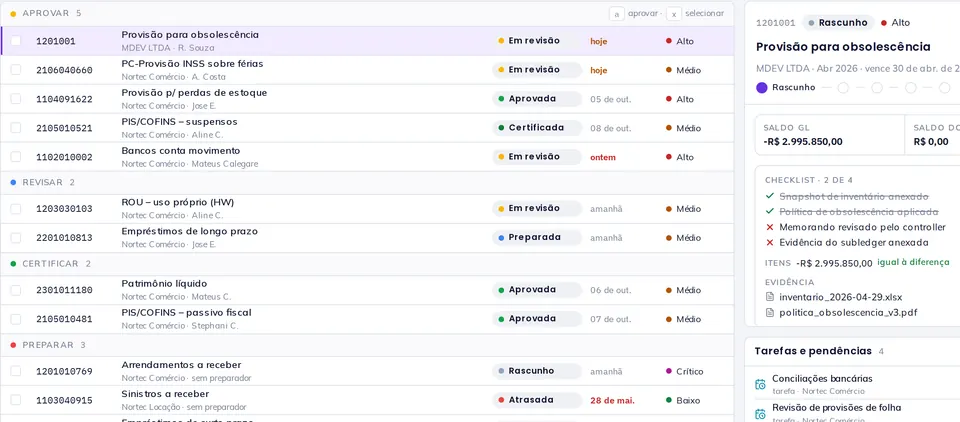Open the politica_obsolescencia_v3.pdf evidence file
Screen dimensions: 960x422
848,313
